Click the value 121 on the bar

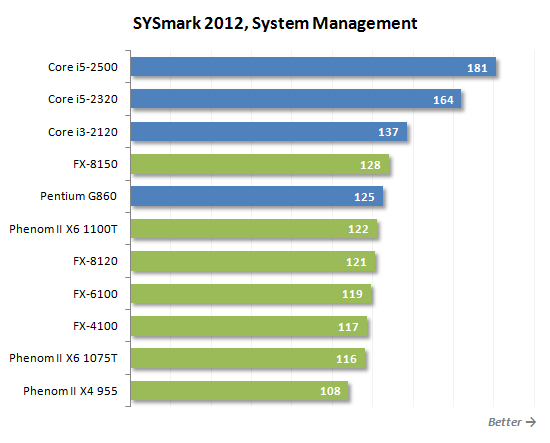pyautogui.click(x=356, y=262)
